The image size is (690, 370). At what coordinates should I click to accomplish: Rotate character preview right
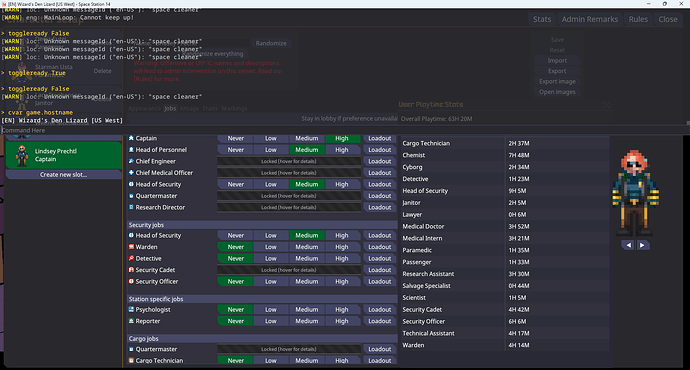[x=642, y=245]
